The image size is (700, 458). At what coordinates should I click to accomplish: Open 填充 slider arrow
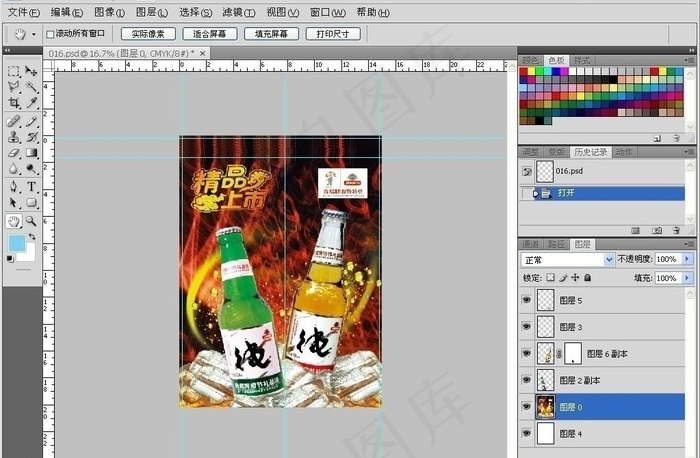click(x=687, y=278)
